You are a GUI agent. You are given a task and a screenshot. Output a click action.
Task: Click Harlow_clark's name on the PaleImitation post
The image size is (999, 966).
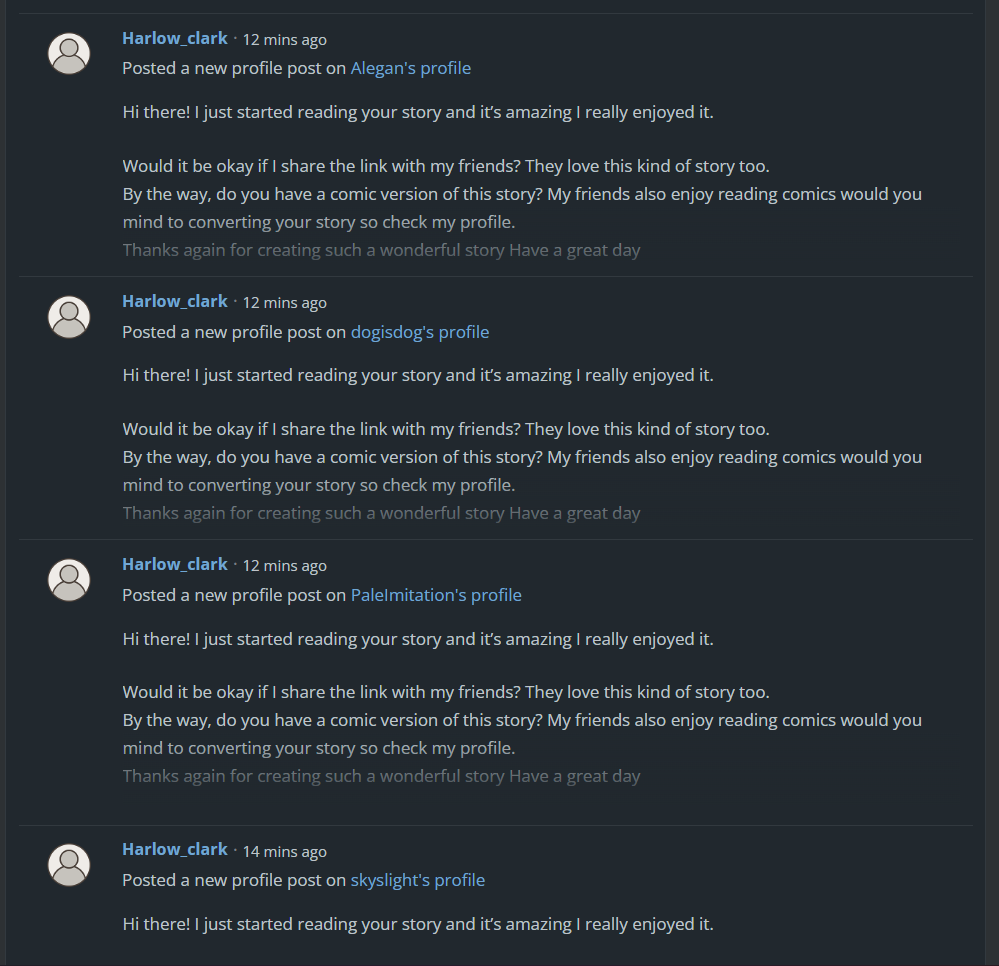click(x=174, y=564)
